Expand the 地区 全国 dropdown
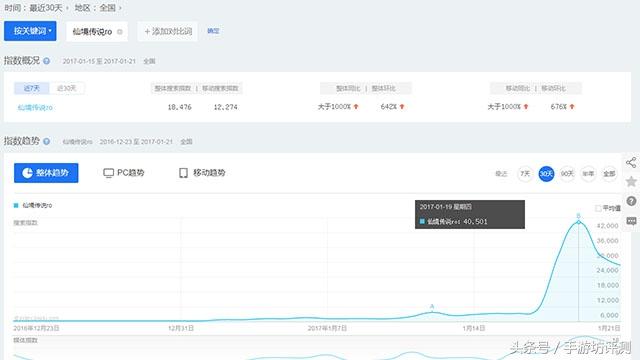This screenshot has height=360, width=640. point(98,8)
